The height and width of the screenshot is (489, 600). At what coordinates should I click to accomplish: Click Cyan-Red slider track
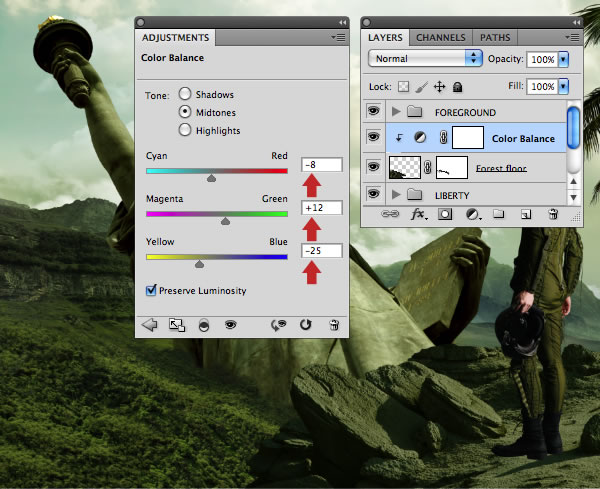(217, 171)
